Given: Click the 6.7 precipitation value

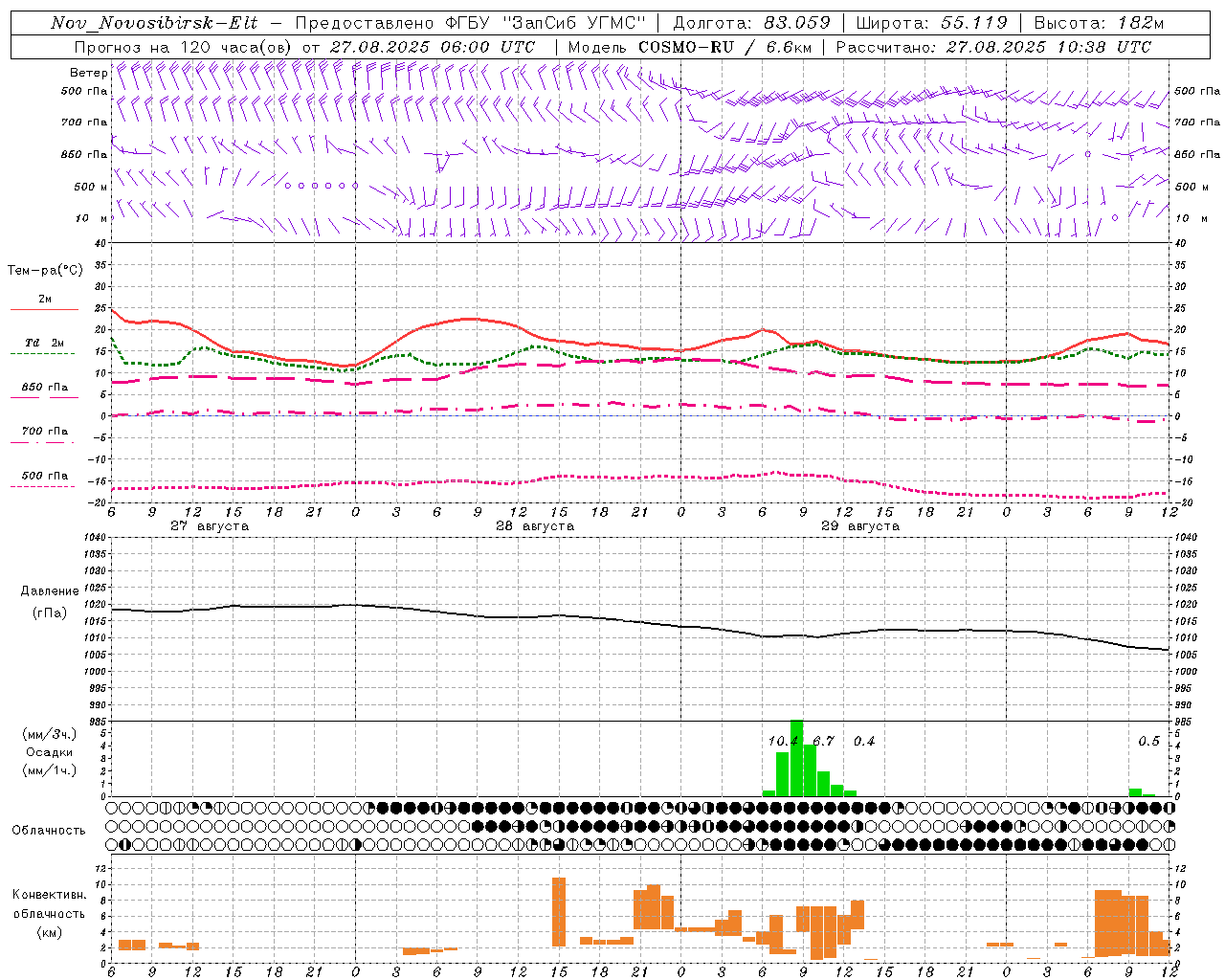Looking at the screenshot, I should tap(823, 742).
